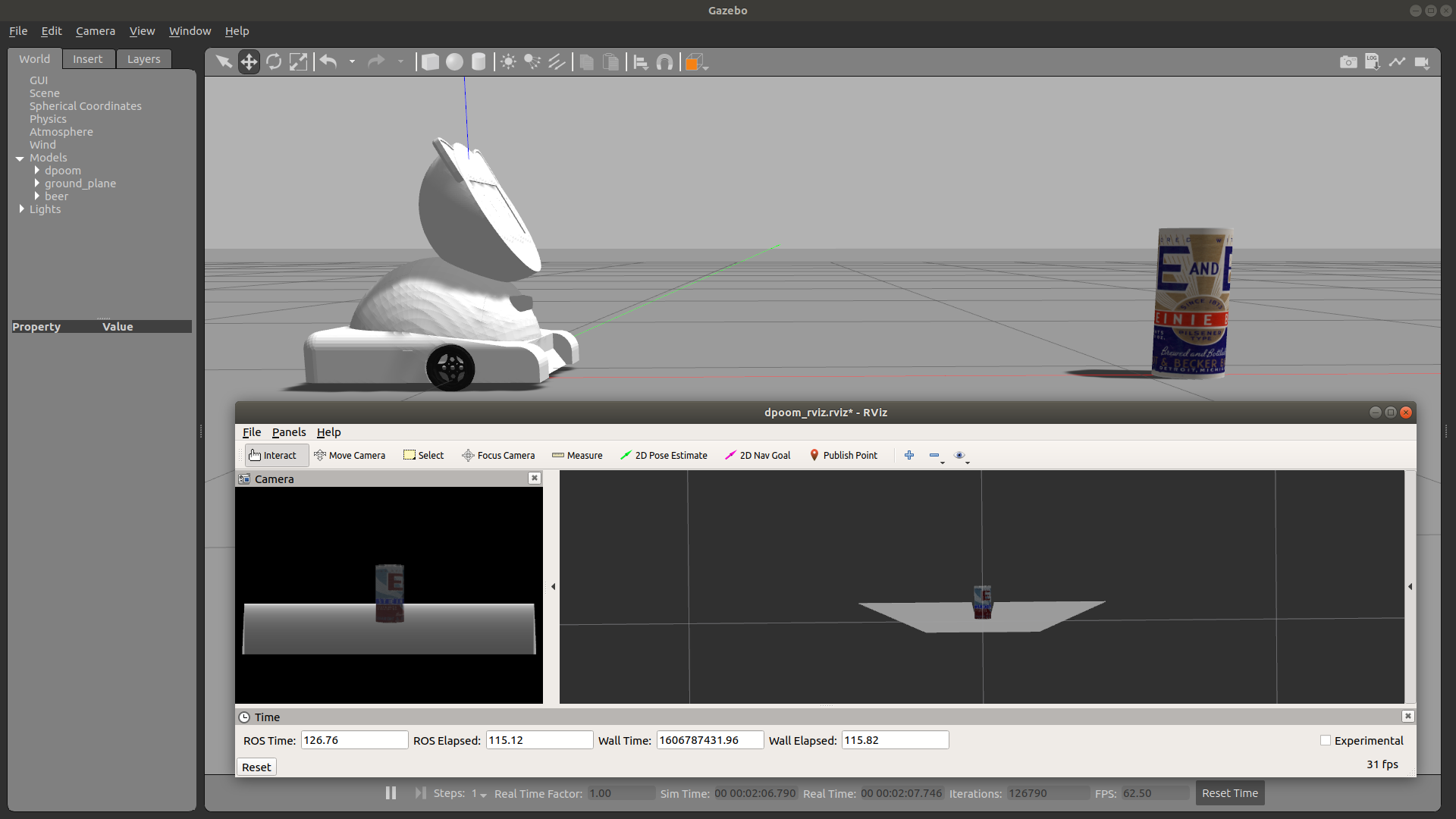This screenshot has width=1456, height=819.
Task: Enable the Experimental checkbox in RViz
Action: click(x=1326, y=740)
